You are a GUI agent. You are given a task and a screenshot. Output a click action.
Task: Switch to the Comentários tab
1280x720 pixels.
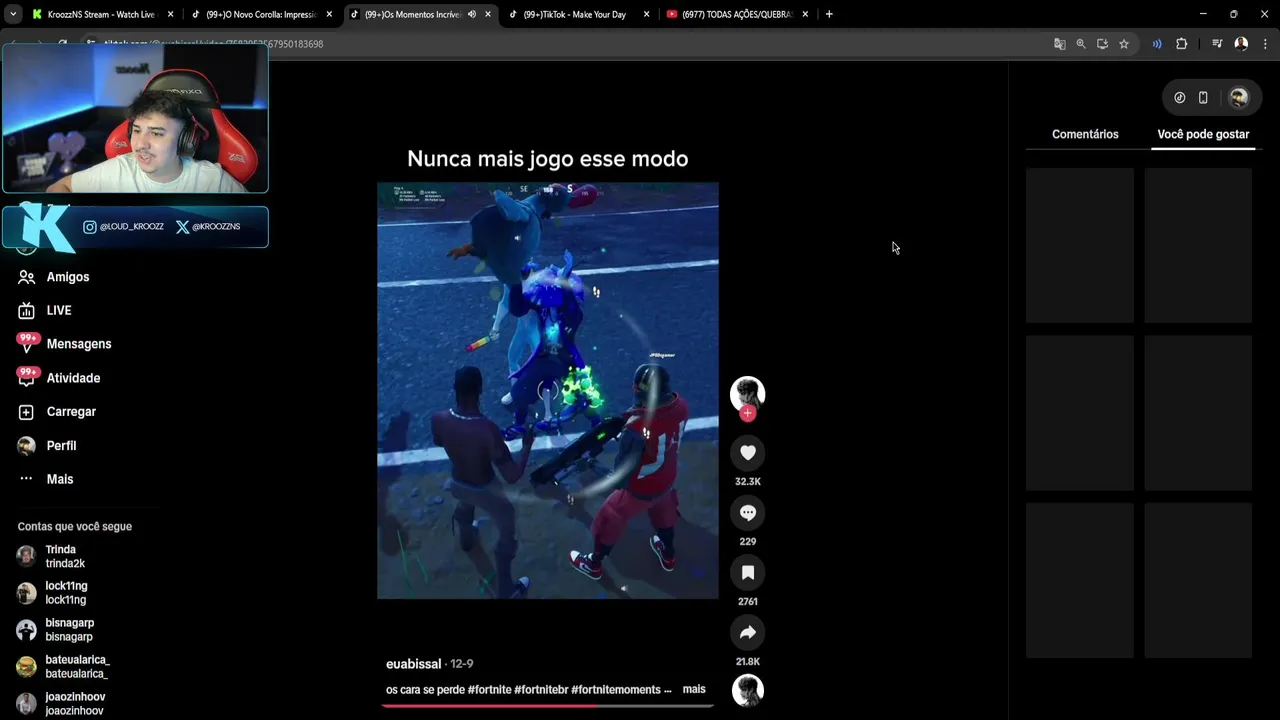[1085, 134]
